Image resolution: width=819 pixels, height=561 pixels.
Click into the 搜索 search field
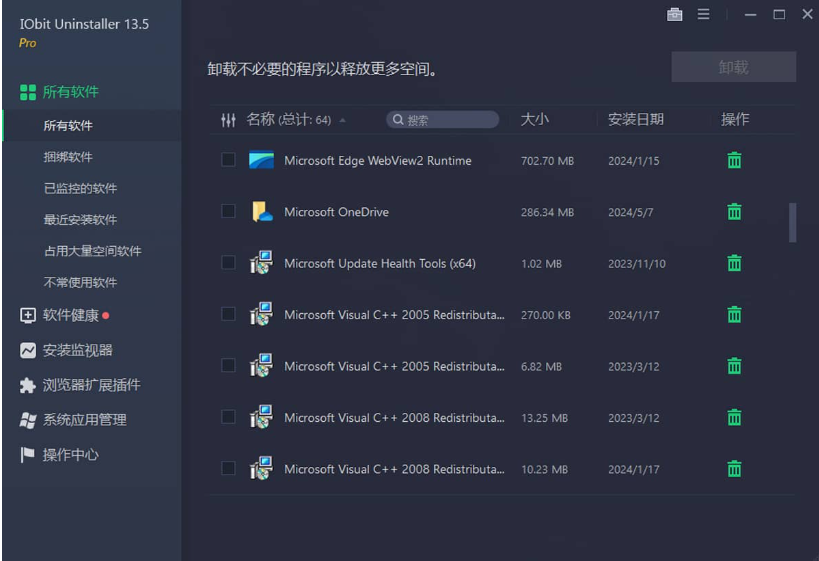(442, 120)
